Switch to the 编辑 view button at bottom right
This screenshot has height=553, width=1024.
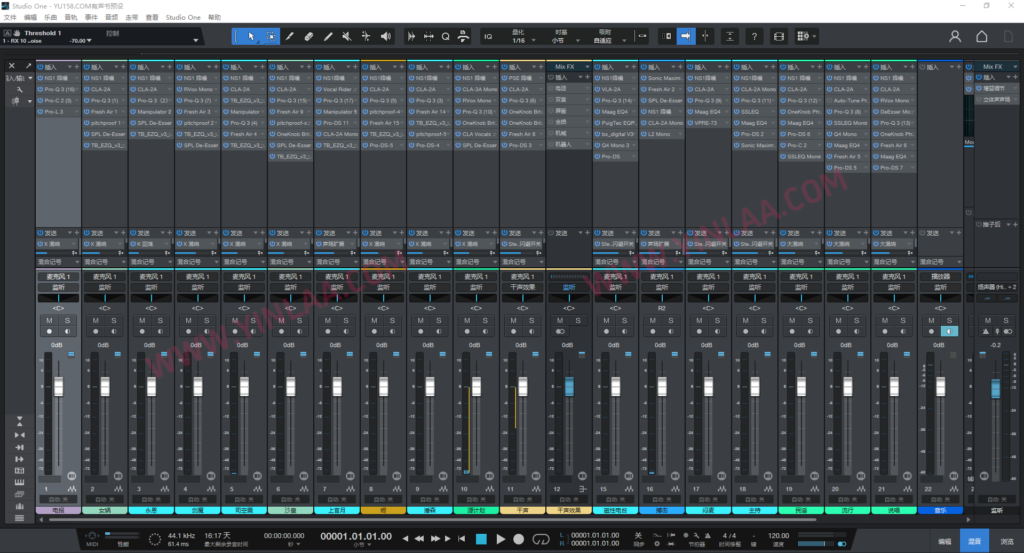click(945, 539)
